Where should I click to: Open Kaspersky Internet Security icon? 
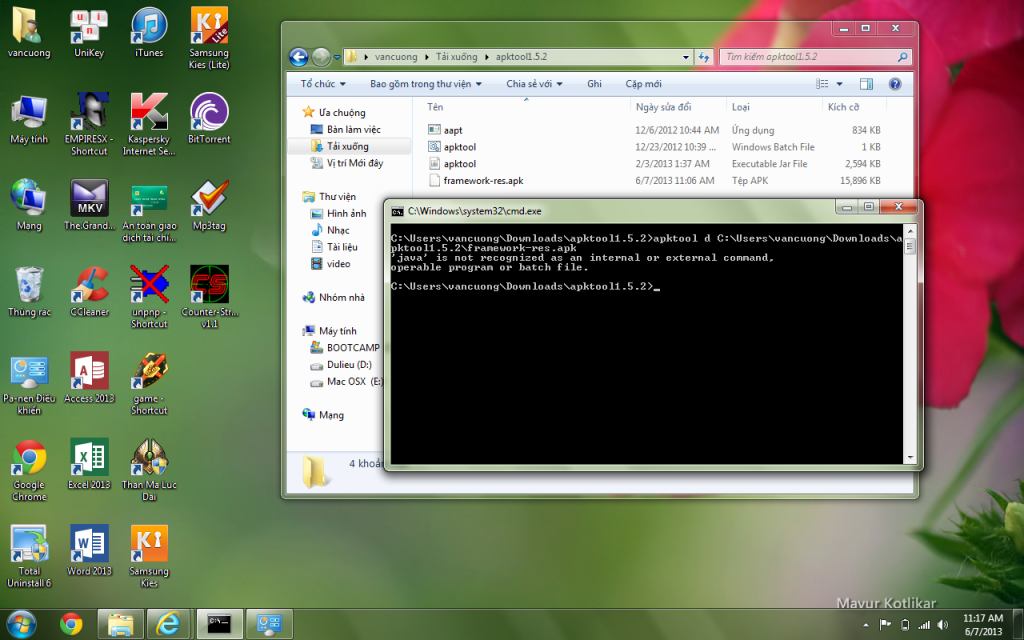pyautogui.click(x=149, y=124)
